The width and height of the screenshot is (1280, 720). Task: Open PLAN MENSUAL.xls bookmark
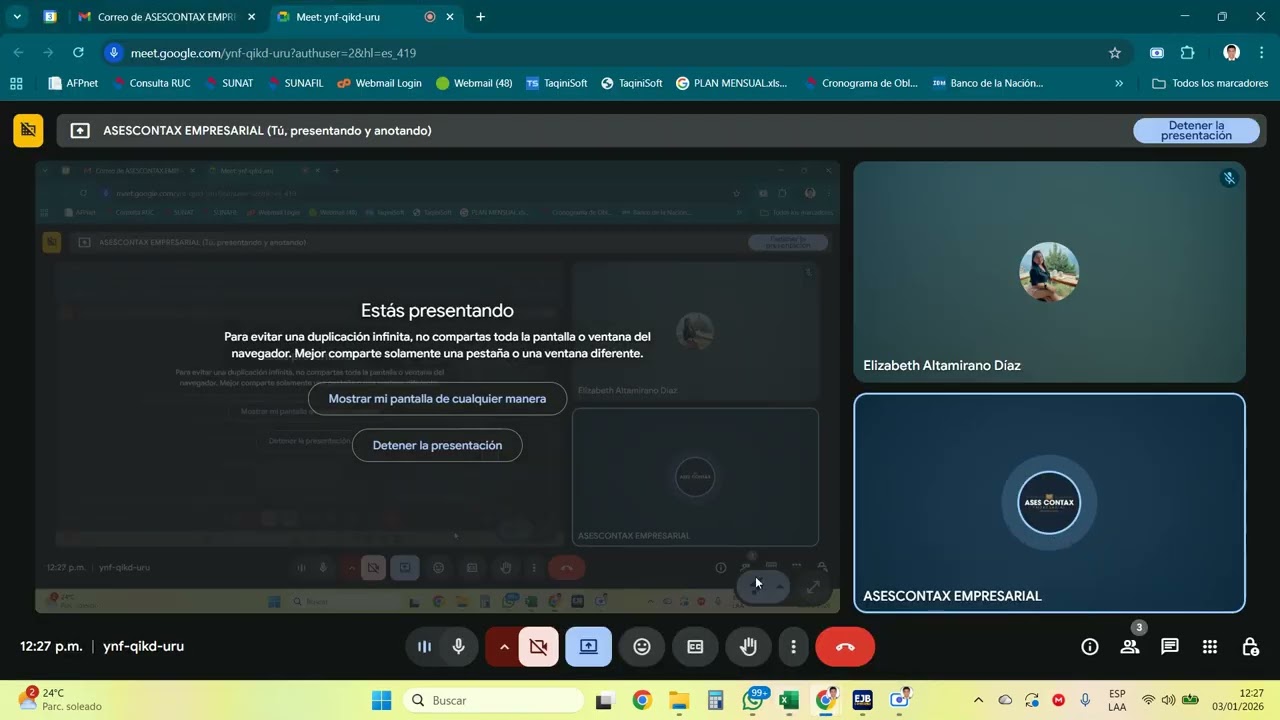click(x=732, y=83)
